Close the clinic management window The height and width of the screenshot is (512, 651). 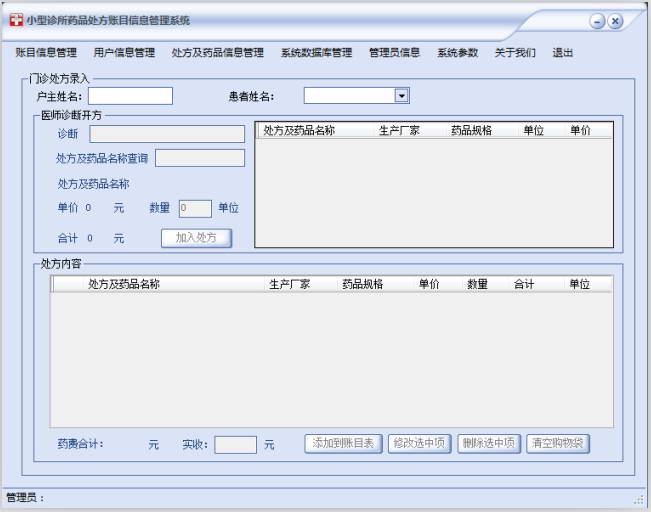615,21
